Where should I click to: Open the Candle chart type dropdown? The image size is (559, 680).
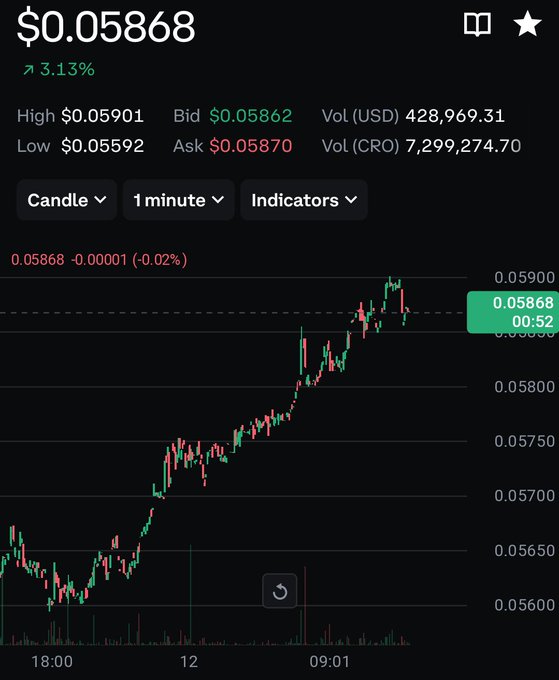point(67,200)
